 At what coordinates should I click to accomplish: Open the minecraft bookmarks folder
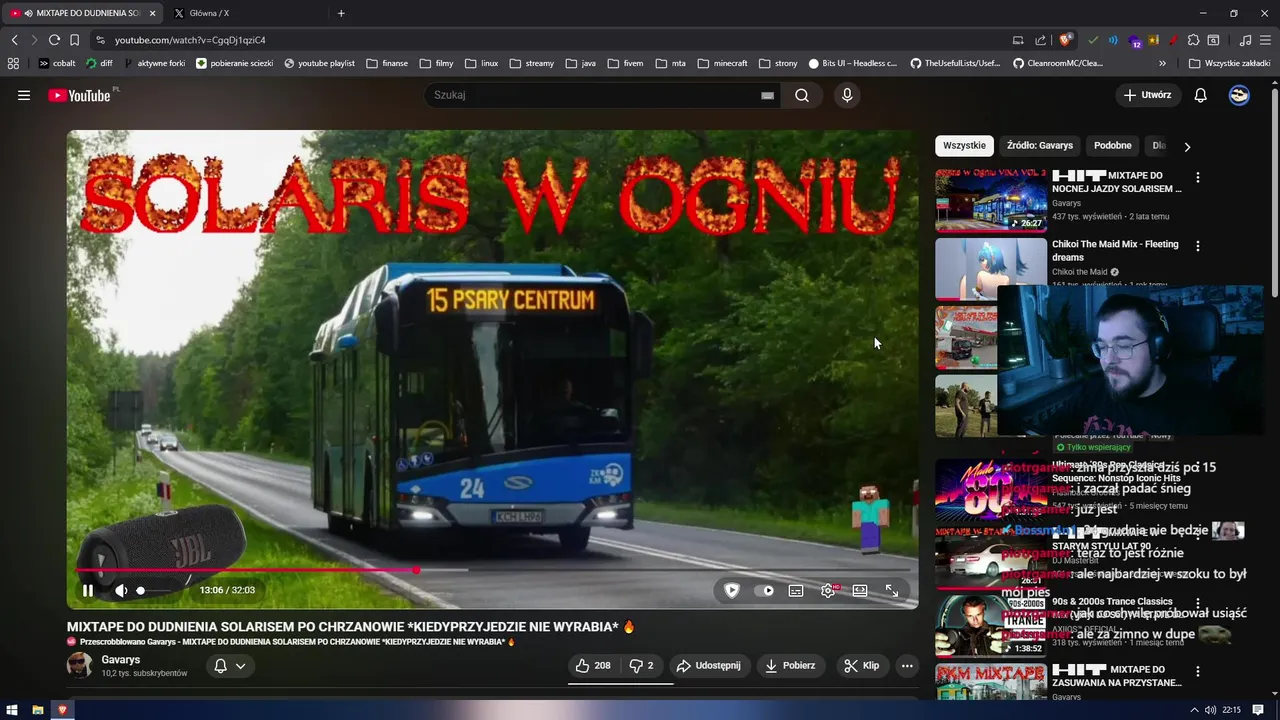pos(722,63)
